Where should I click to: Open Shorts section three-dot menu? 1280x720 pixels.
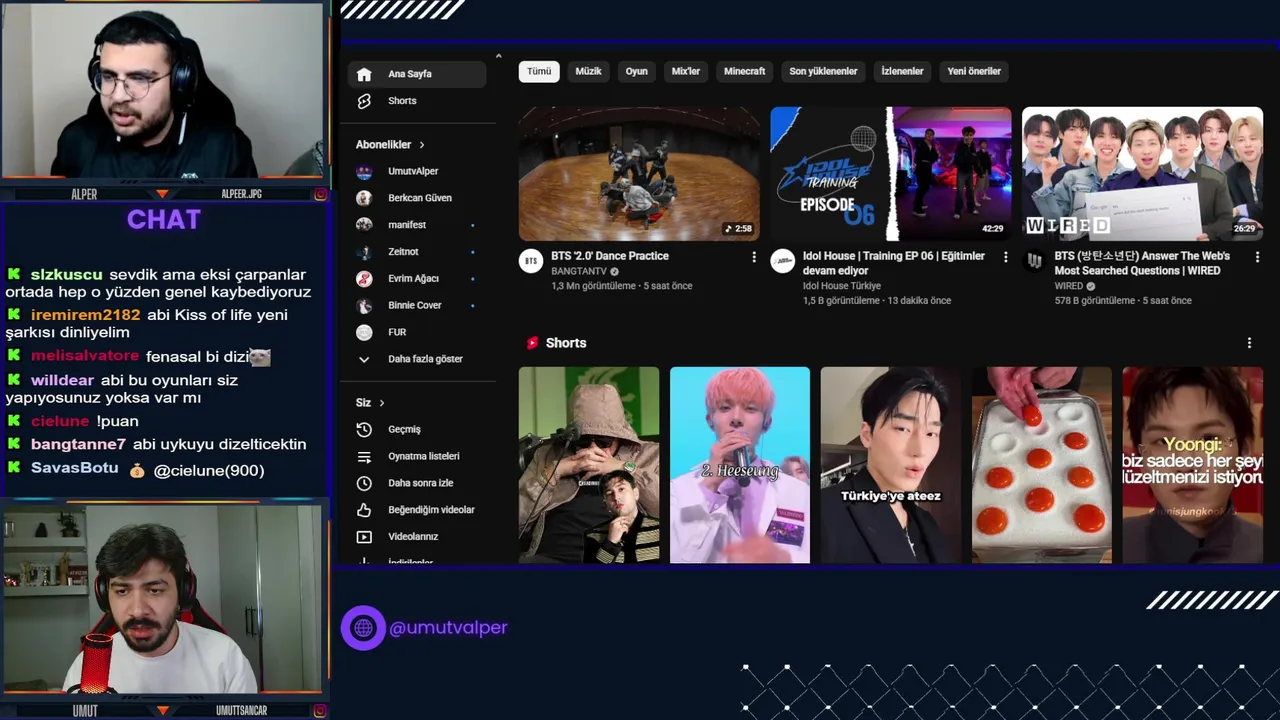[x=1249, y=343]
